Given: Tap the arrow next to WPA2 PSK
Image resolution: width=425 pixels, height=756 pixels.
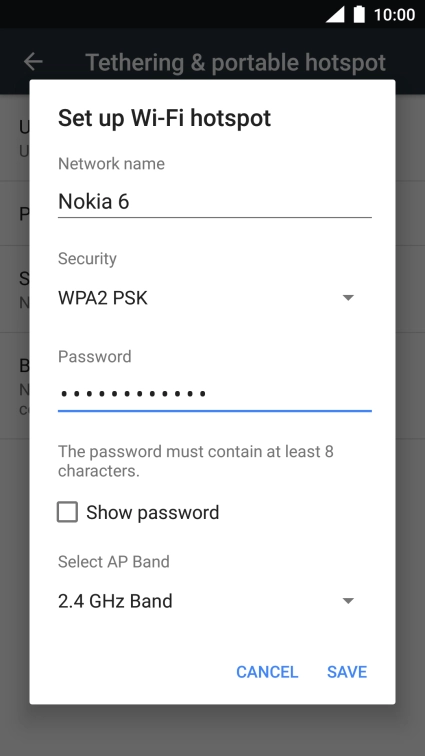Looking at the screenshot, I should (x=348, y=298).
